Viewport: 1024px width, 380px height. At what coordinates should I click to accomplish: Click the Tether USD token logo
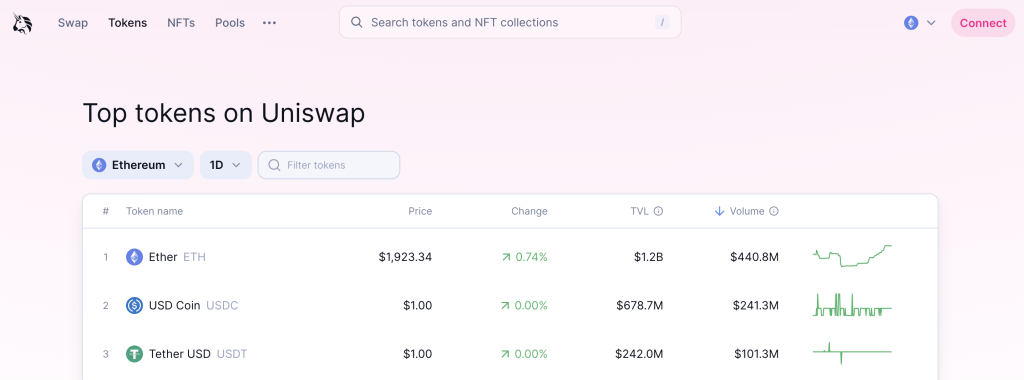[x=134, y=354]
